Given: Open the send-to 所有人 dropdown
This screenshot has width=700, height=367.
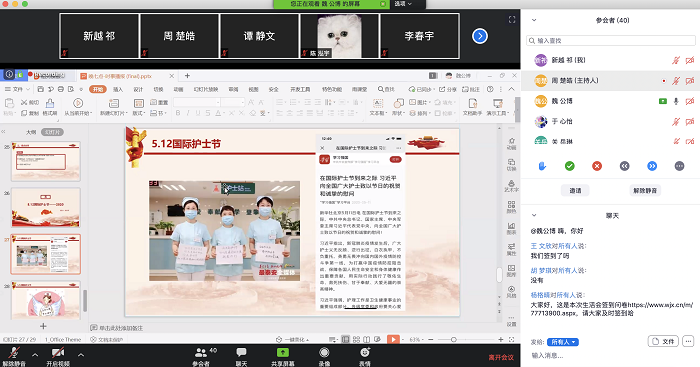Looking at the screenshot, I should coord(562,342).
